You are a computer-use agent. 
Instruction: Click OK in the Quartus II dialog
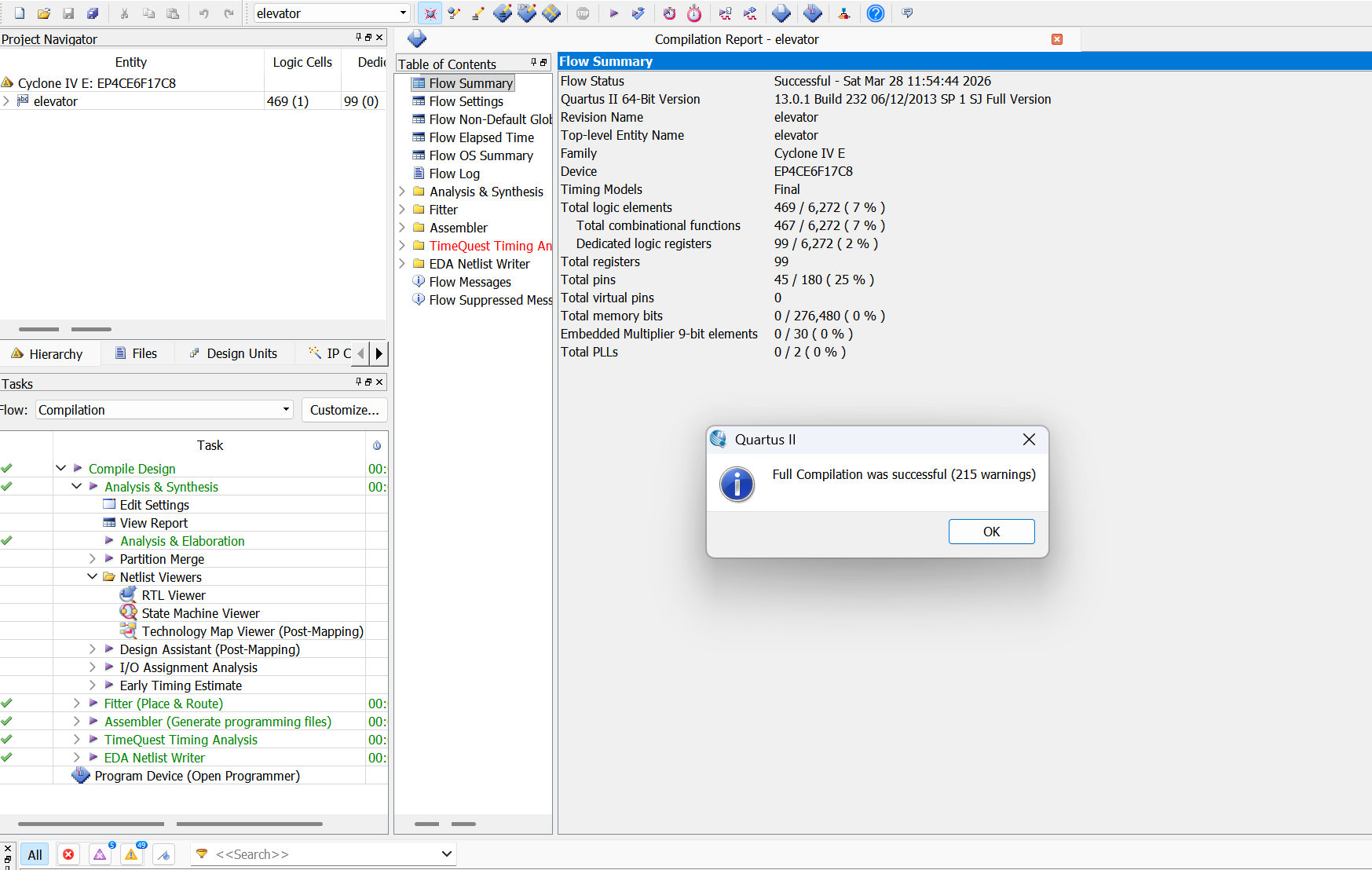[991, 532]
